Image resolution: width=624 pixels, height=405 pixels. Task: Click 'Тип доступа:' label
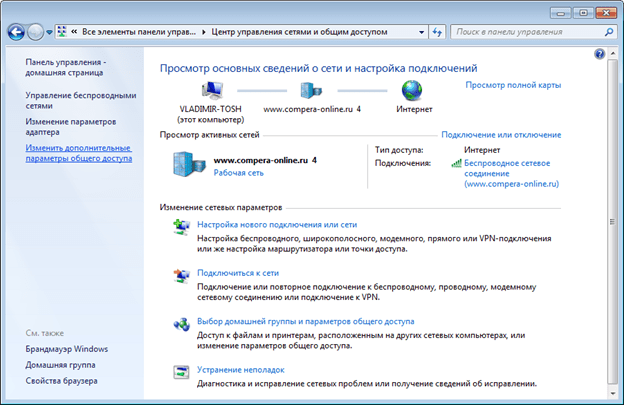pos(399,150)
